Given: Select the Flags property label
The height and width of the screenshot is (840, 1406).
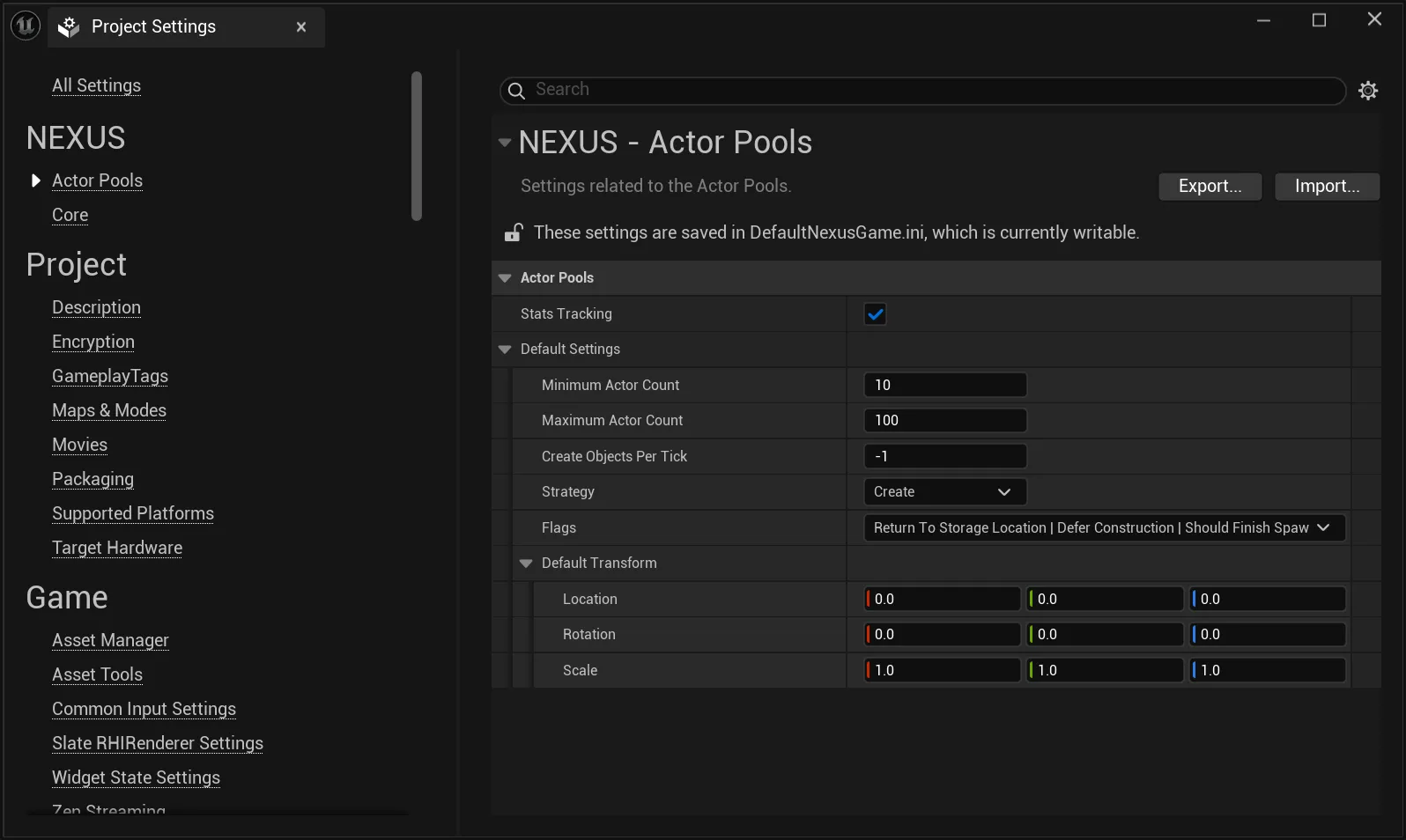Looking at the screenshot, I should (x=559, y=528).
